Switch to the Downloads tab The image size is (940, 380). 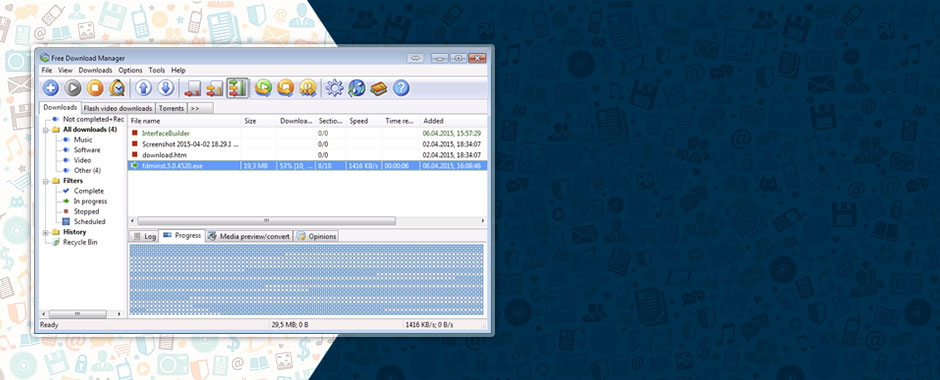point(60,108)
